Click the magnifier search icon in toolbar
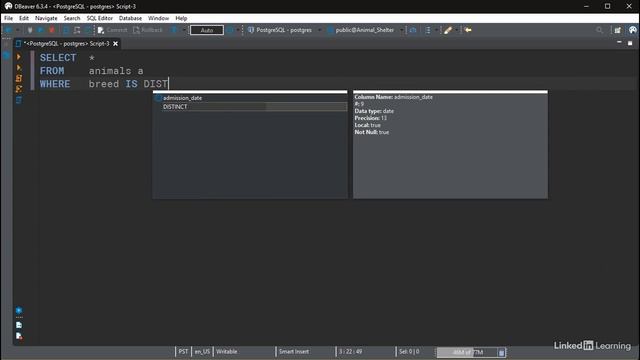Image resolution: width=640 pixels, height=360 pixels. (599, 30)
